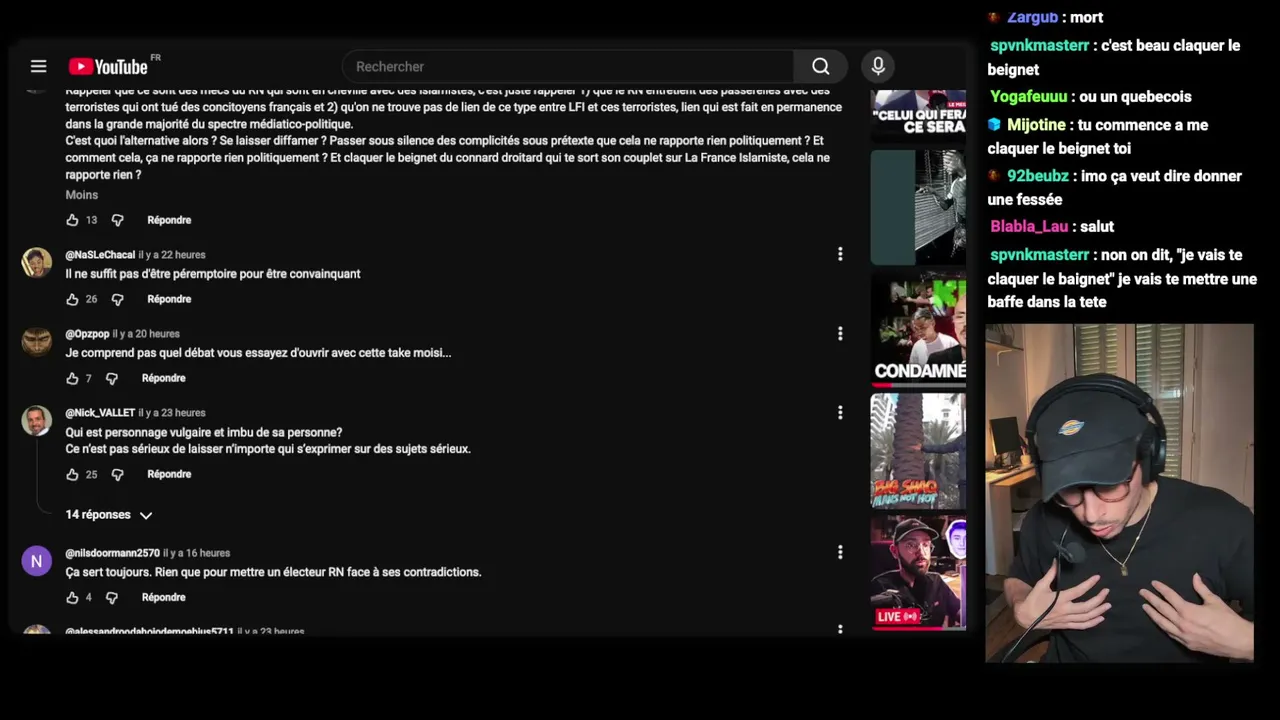
Task: Open the @Nick_VALLET username link
Action: pyautogui.click(x=100, y=413)
